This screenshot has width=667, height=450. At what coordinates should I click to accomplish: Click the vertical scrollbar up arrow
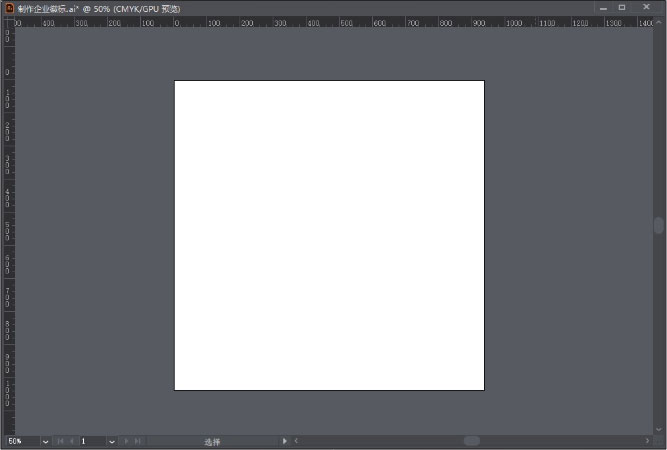pos(659,21)
